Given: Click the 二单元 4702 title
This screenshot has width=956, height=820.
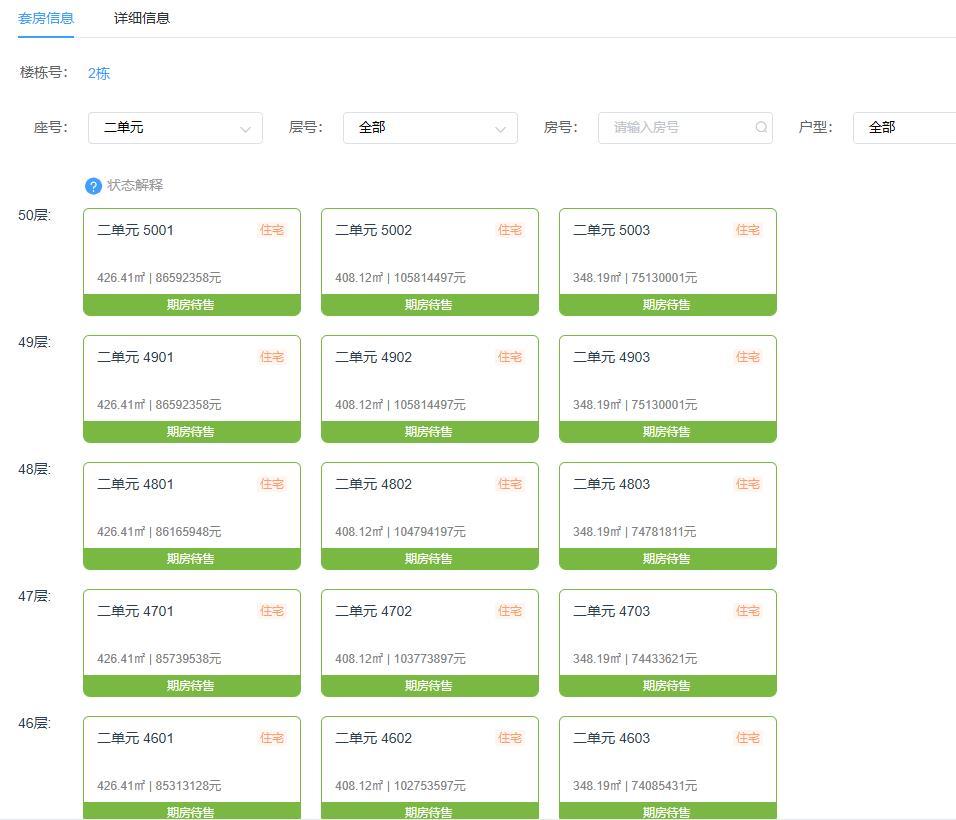Looking at the screenshot, I should point(373,611).
